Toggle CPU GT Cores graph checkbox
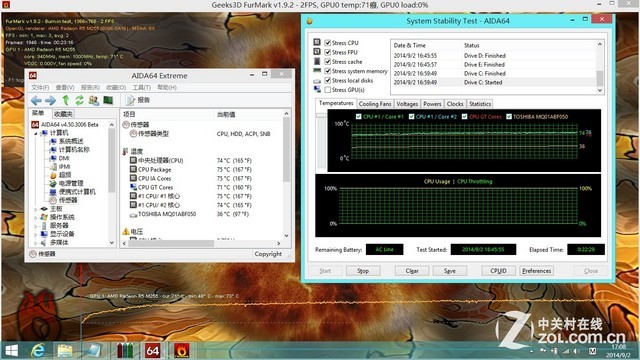 click(x=464, y=117)
